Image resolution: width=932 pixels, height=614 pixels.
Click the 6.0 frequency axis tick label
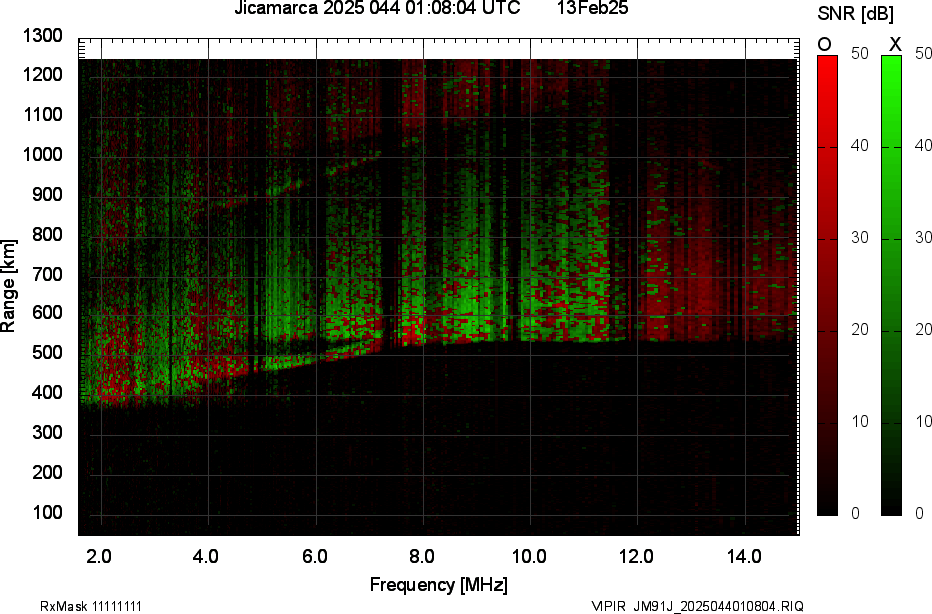(x=314, y=557)
